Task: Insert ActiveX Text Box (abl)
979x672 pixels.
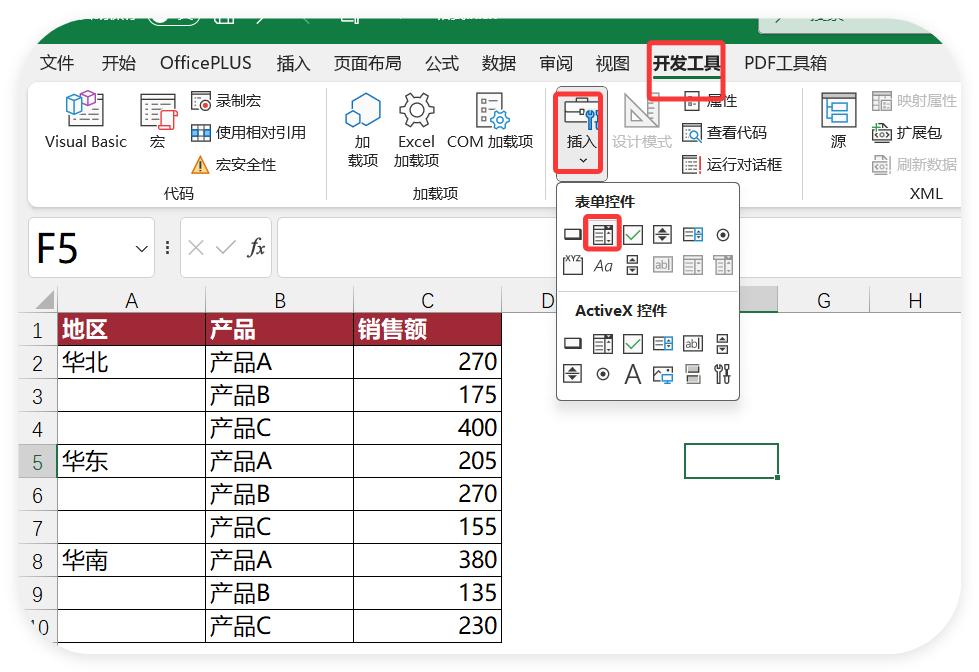Action: pyautogui.click(x=692, y=343)
